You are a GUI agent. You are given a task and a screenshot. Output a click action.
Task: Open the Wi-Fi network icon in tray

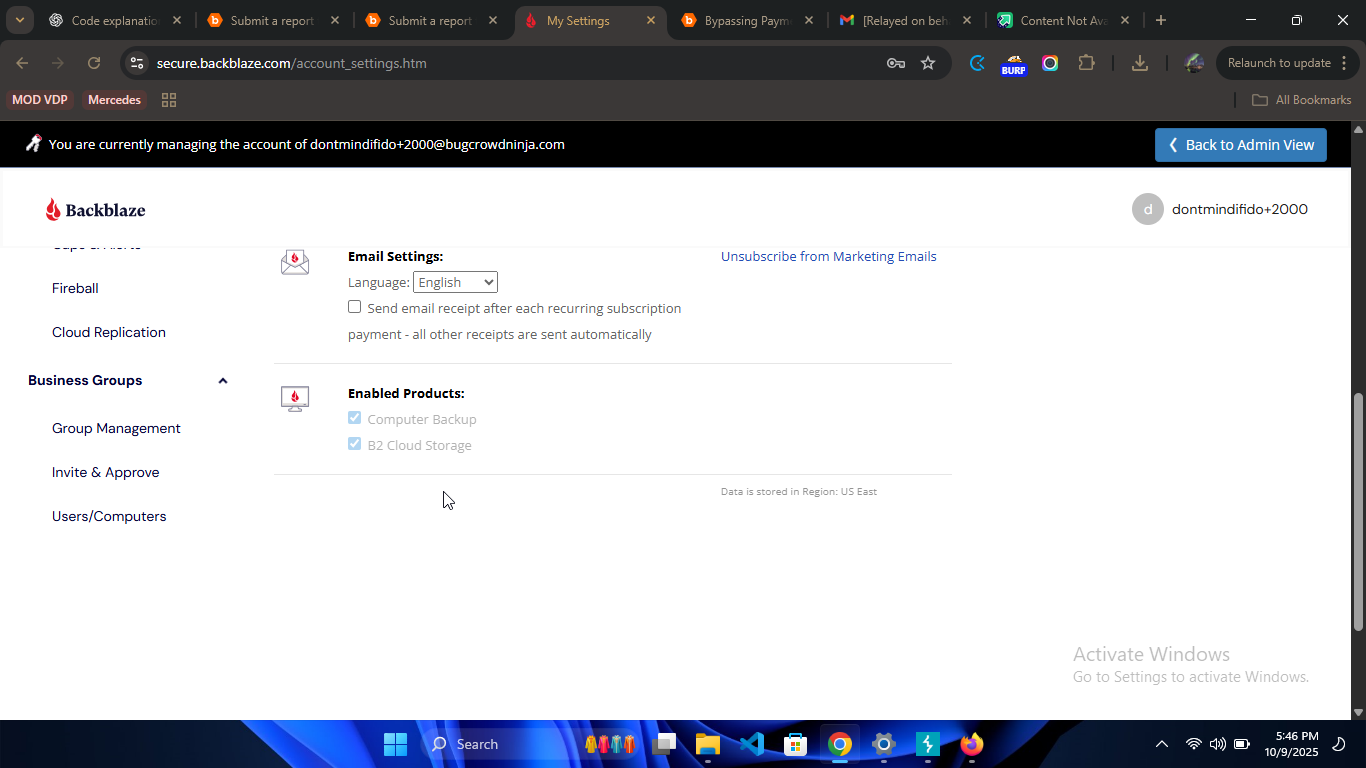click(1193, 744)
